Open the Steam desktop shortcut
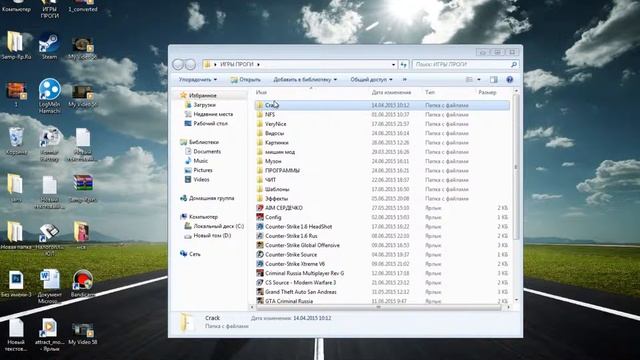The width and height of the screenshot is (640, 360). pyautogui.click(x=49, y=46)
